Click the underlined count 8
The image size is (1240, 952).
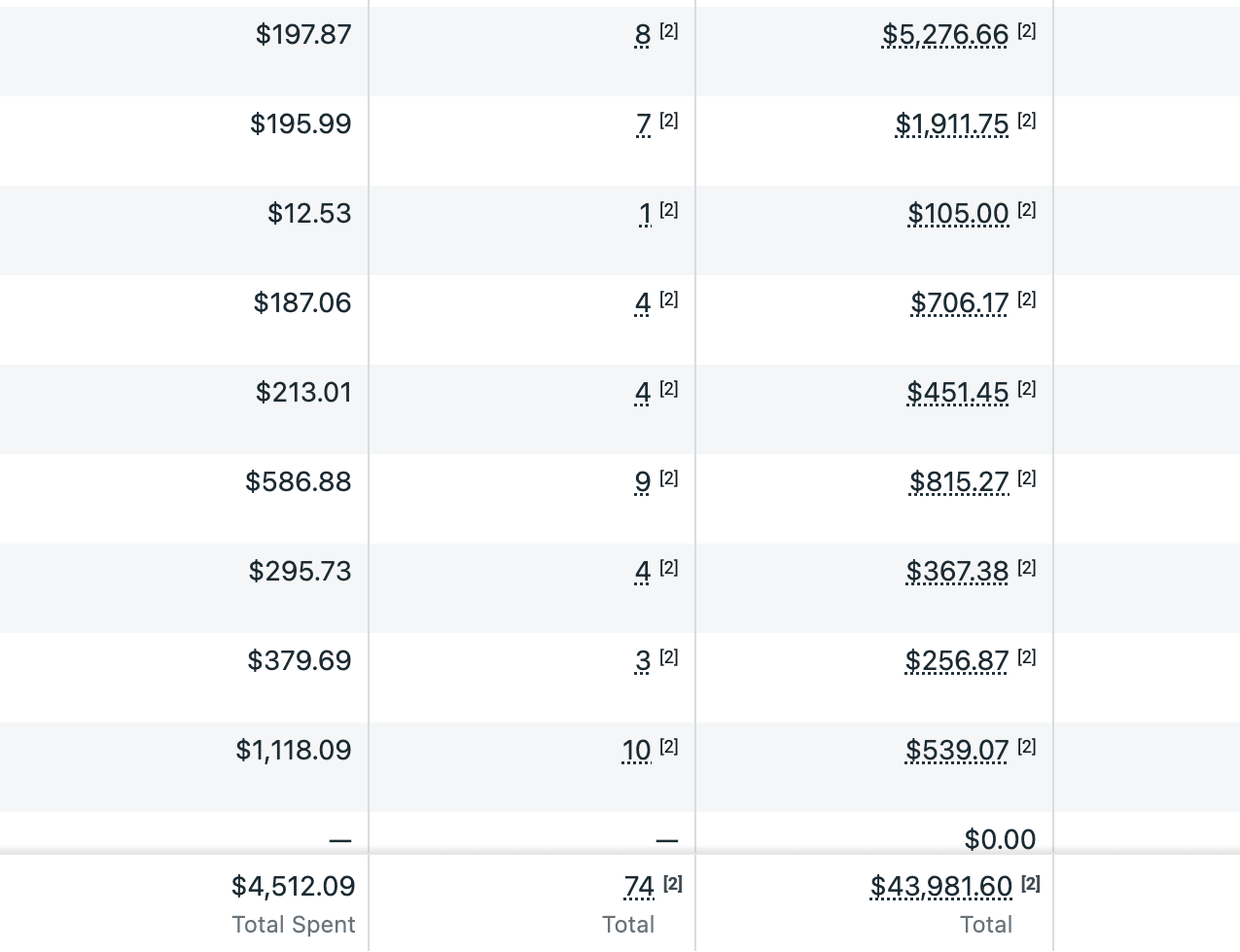pos(642,35)
